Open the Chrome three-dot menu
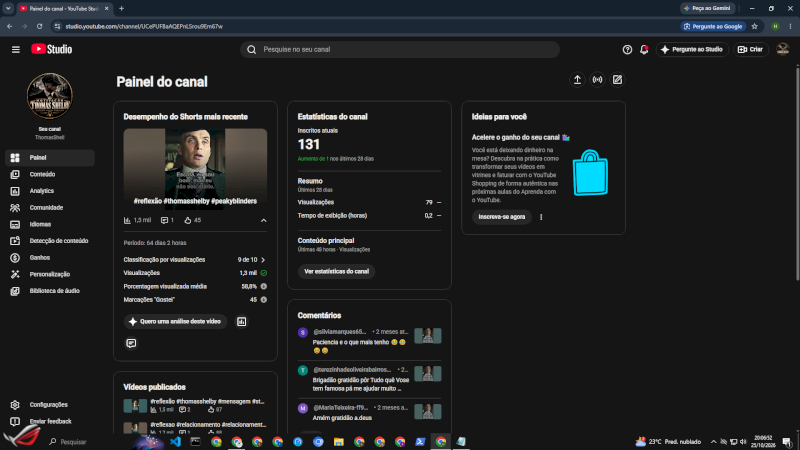Image resolution: width=800 pixels, height=450 pixels. [x=790, y=27]
